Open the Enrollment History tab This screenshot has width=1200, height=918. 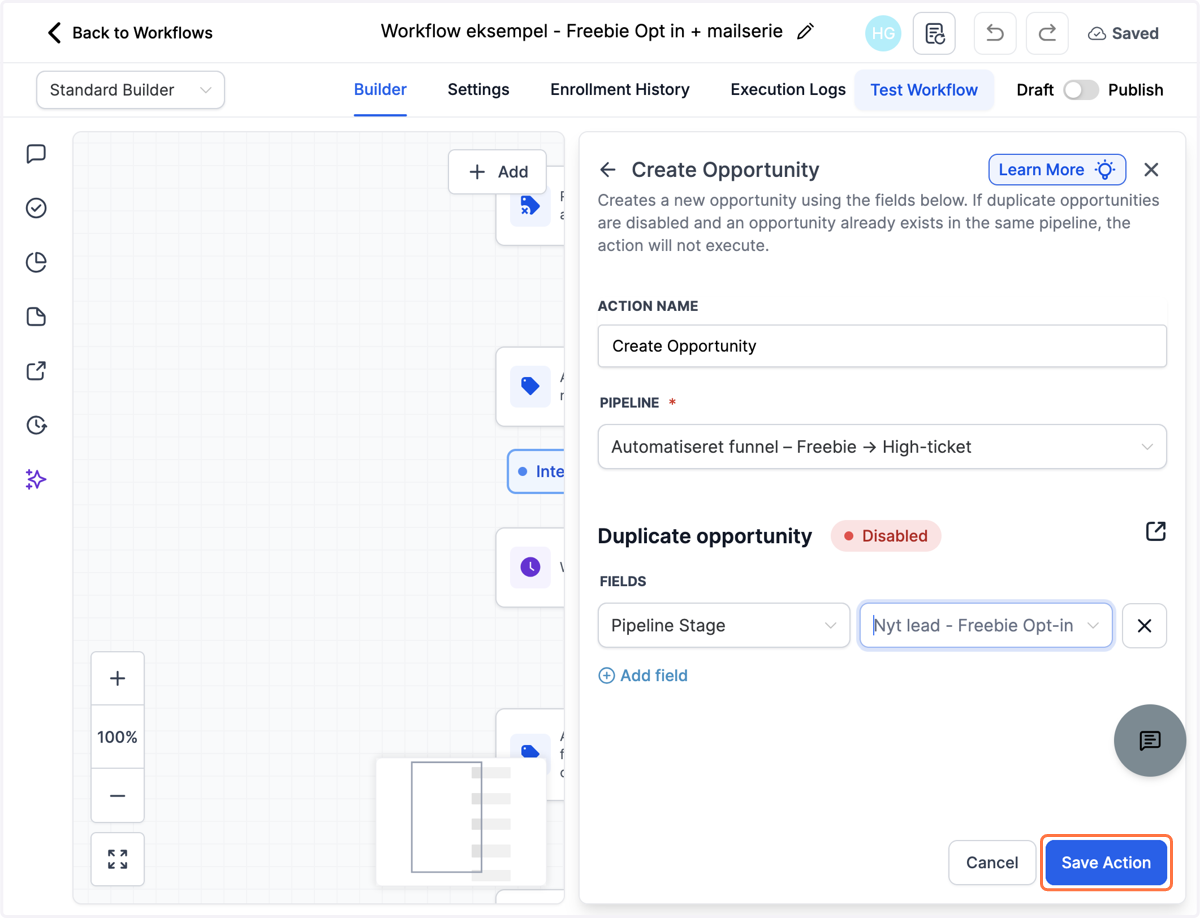[x=620, y=90]
